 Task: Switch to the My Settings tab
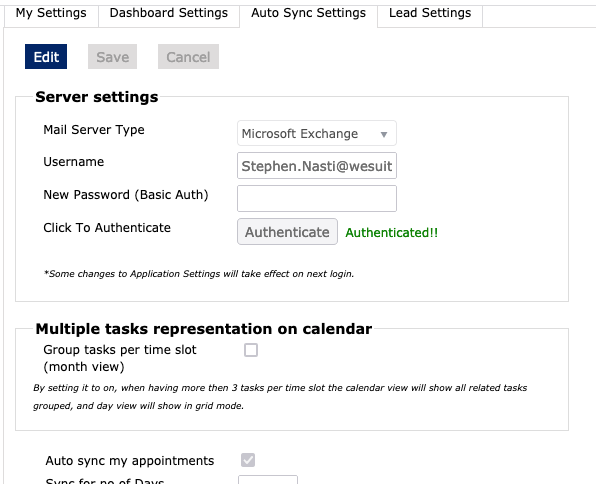[51, 14]
